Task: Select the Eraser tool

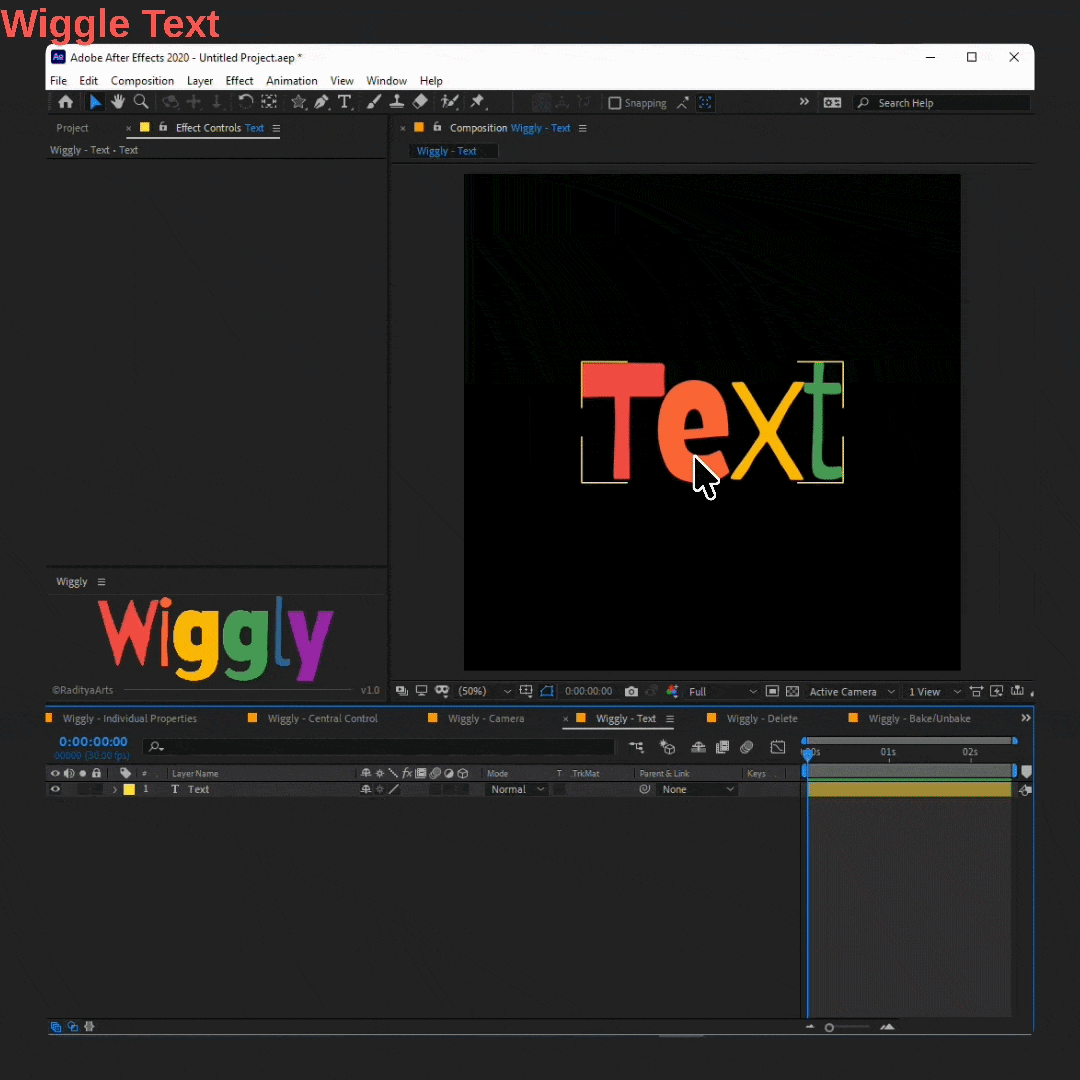Action: click(x=419, y=102)
